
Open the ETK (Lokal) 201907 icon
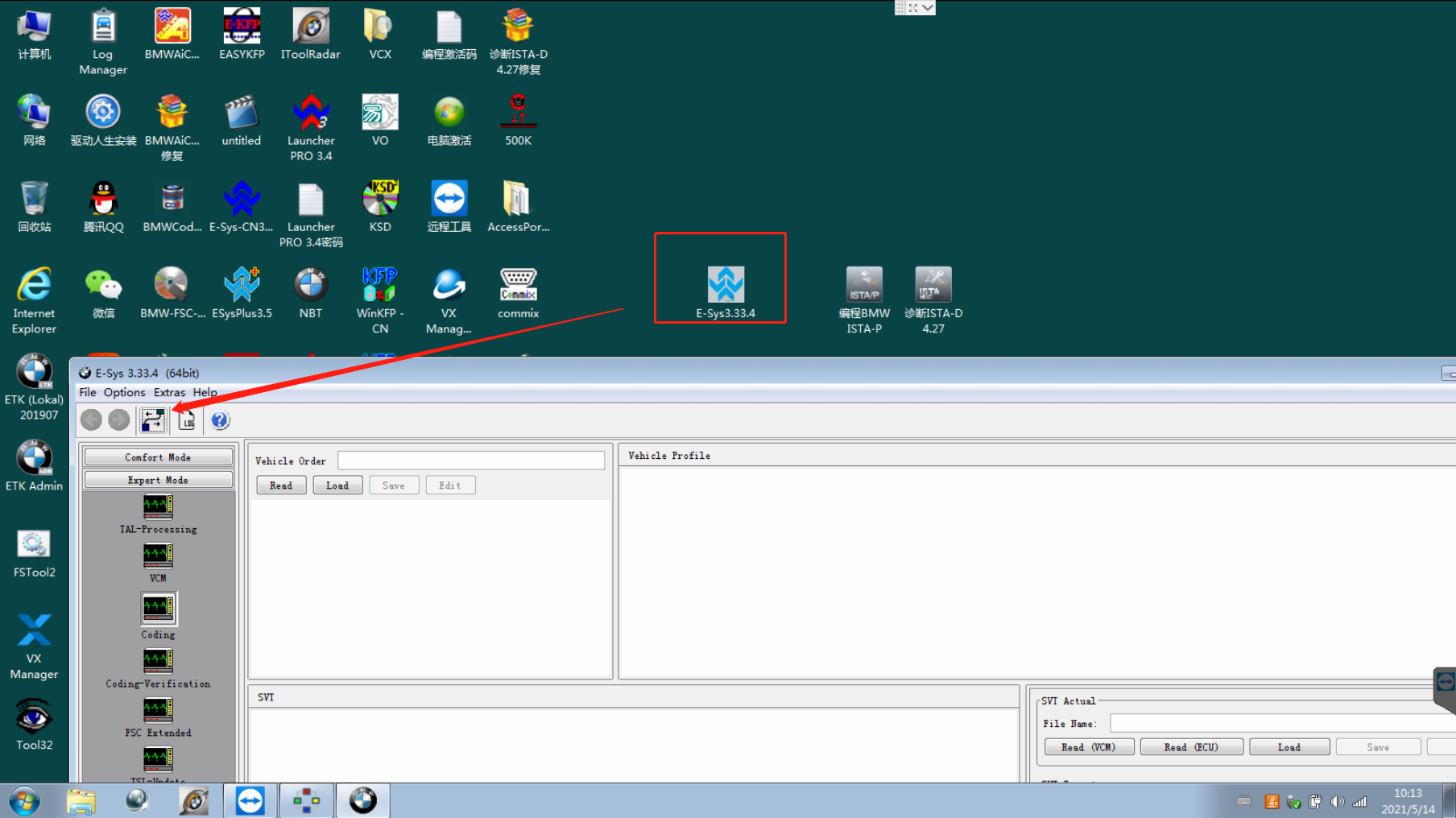point(34,386)
